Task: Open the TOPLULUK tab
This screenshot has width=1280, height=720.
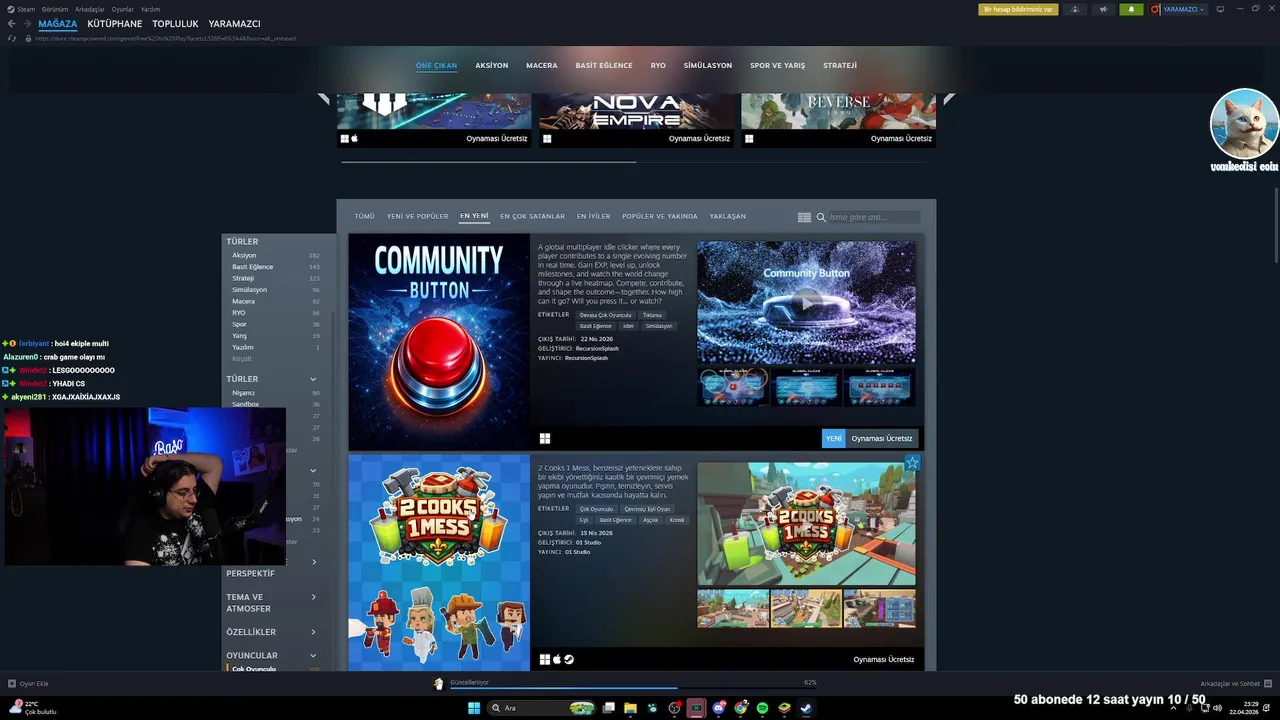Action: (175, 24)
